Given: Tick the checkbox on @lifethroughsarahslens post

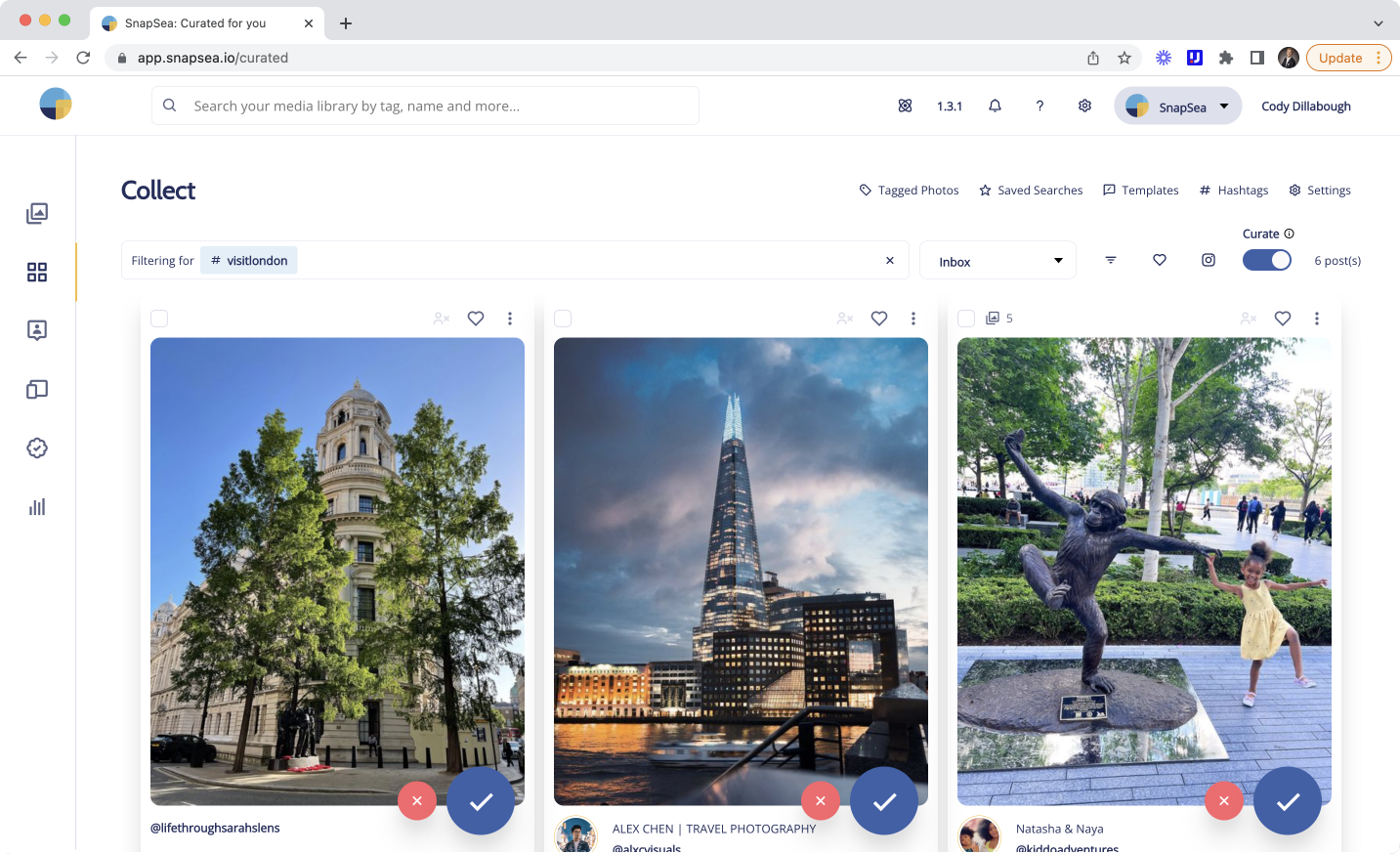Looking at the screenshot, I should pos(159,318).
